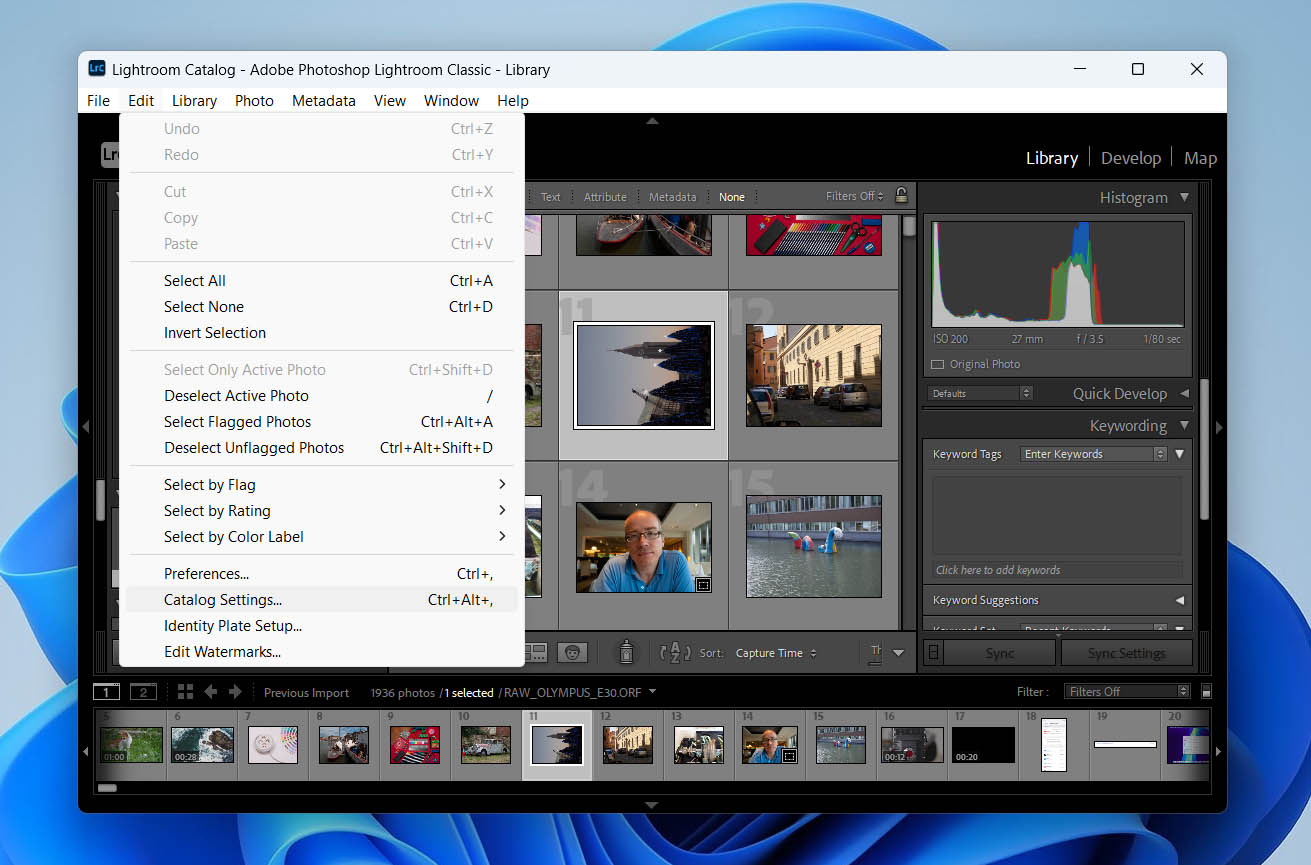Hide the filmstrip with the bottom arrow
Screen dimensions: 1311x865
pos(652,805)
